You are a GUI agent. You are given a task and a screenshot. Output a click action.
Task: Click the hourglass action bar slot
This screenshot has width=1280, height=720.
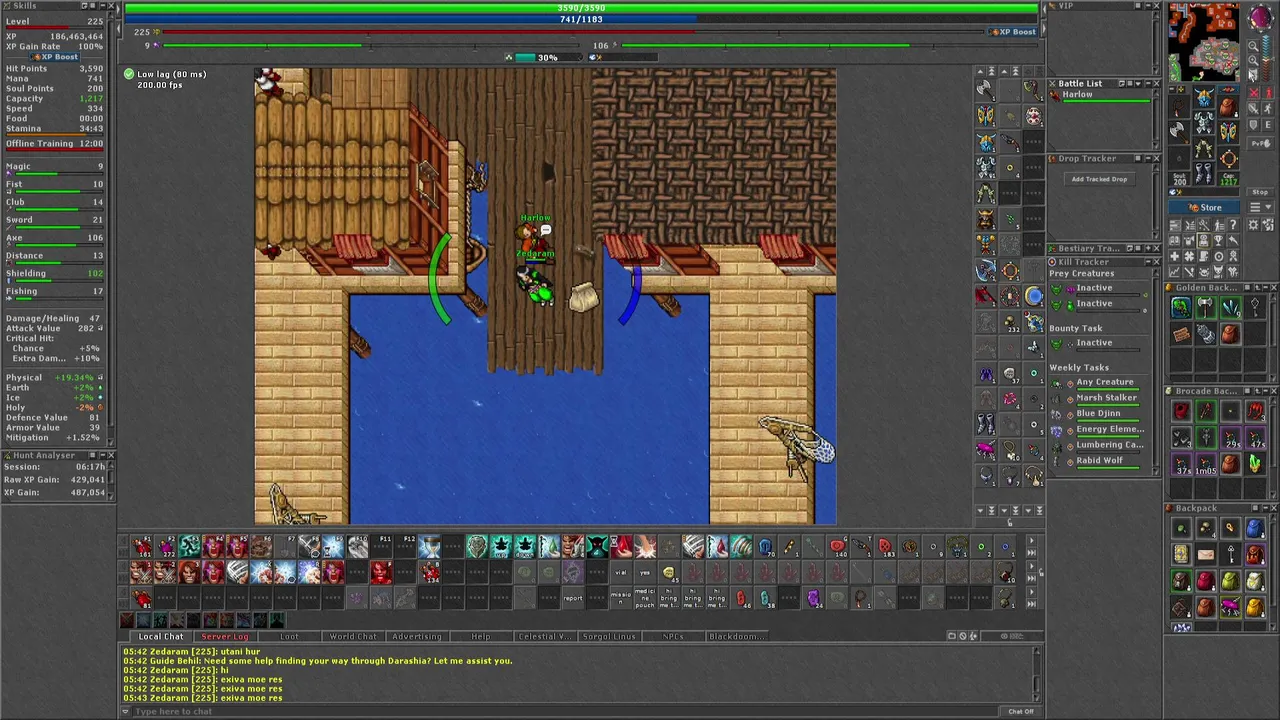tap(430, 547)
